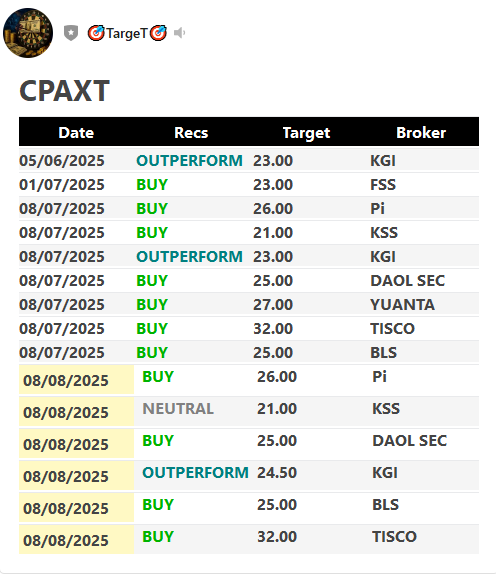496x581 pixels.
Task: Click the shield star badge icon
Action: tap(71, 33)
